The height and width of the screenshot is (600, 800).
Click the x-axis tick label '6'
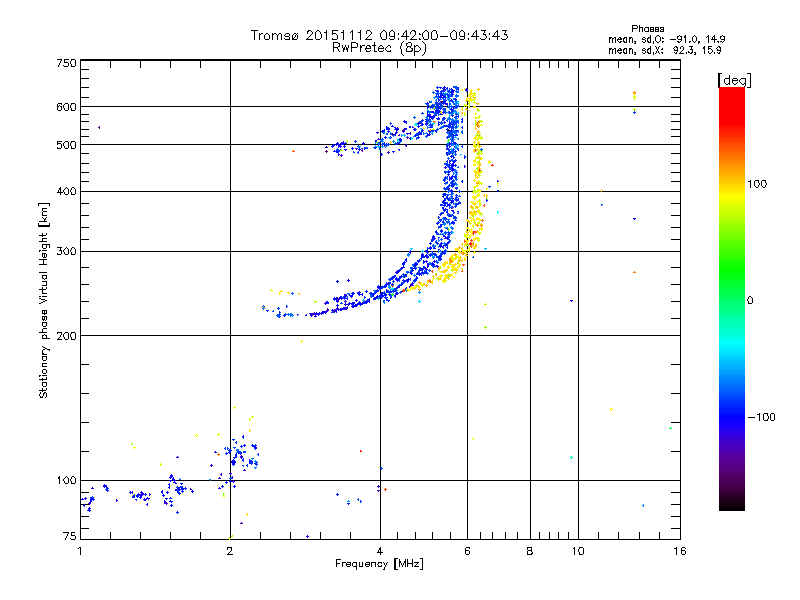467,552
